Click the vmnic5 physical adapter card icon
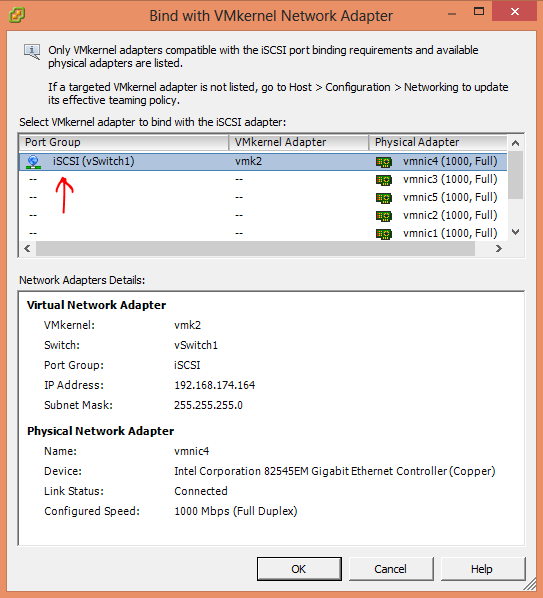 384,198
